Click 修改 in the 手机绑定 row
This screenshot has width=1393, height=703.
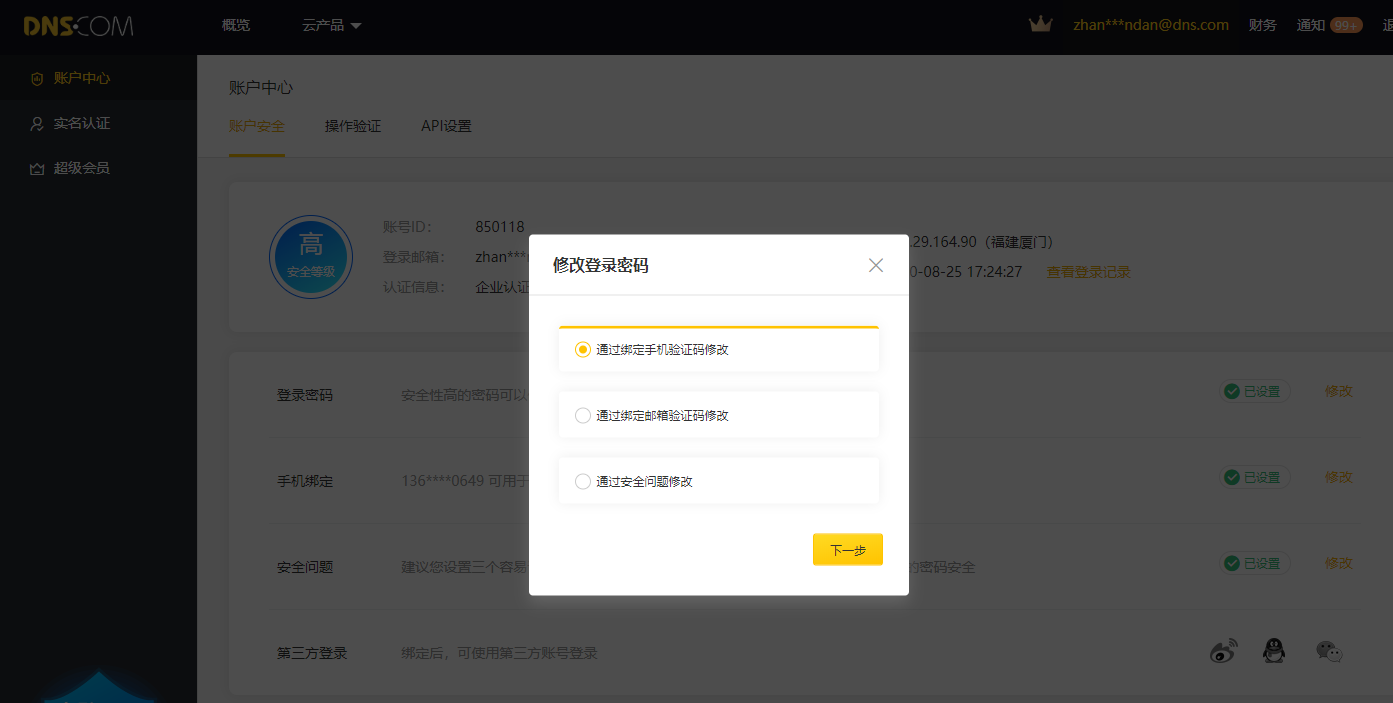tap(1338, 478)
